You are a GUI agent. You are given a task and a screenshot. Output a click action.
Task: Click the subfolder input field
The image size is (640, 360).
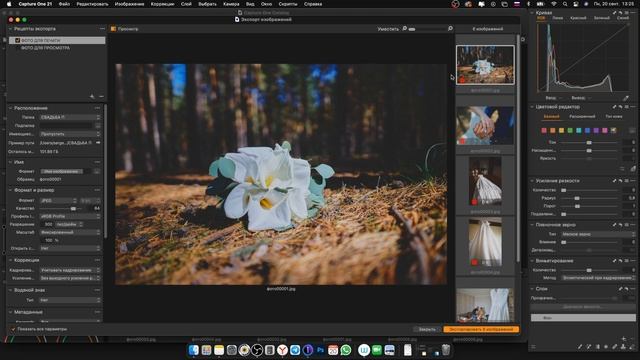point(66,126)
